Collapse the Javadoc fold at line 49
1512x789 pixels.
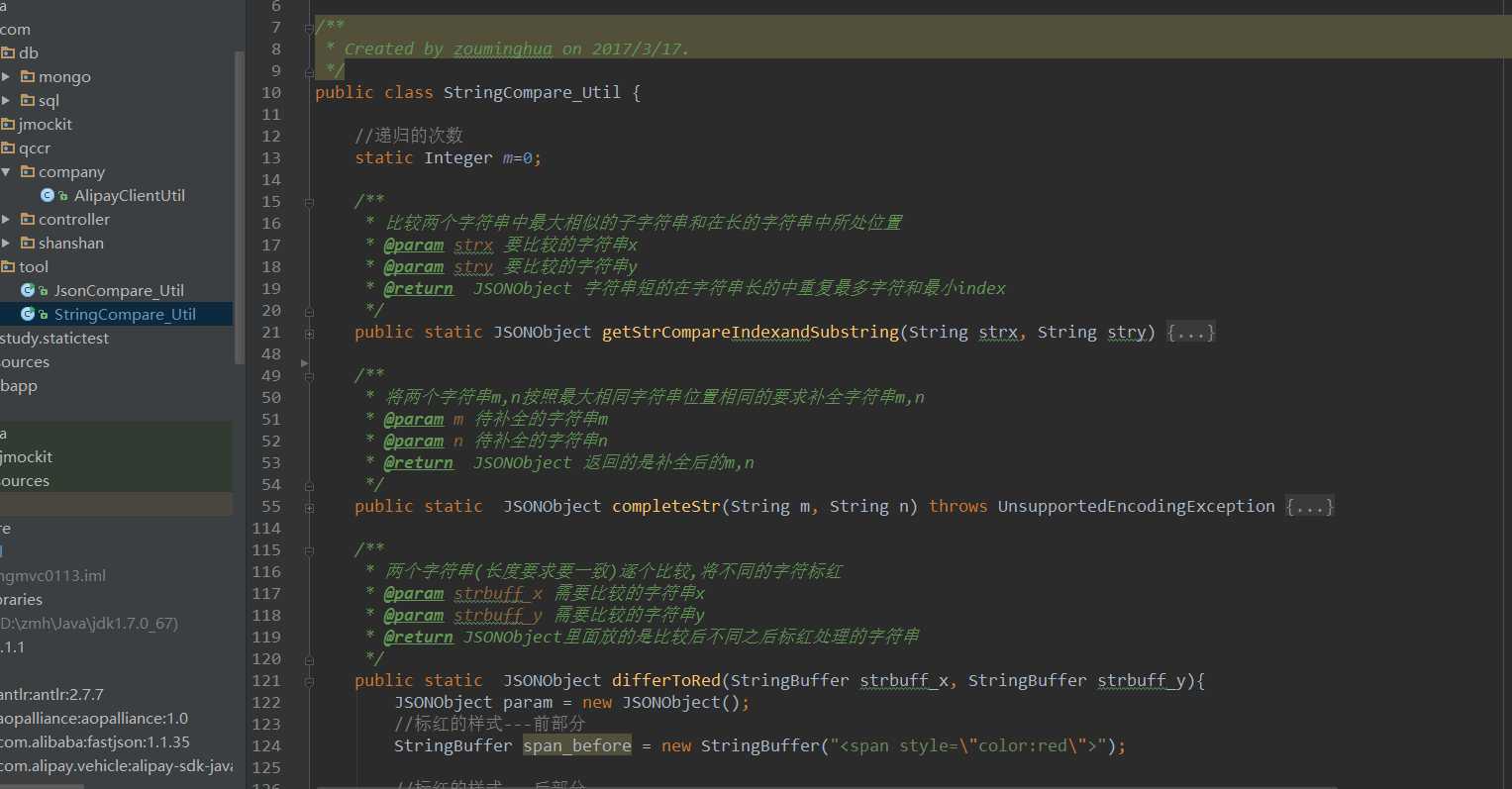tap(309, 376)
